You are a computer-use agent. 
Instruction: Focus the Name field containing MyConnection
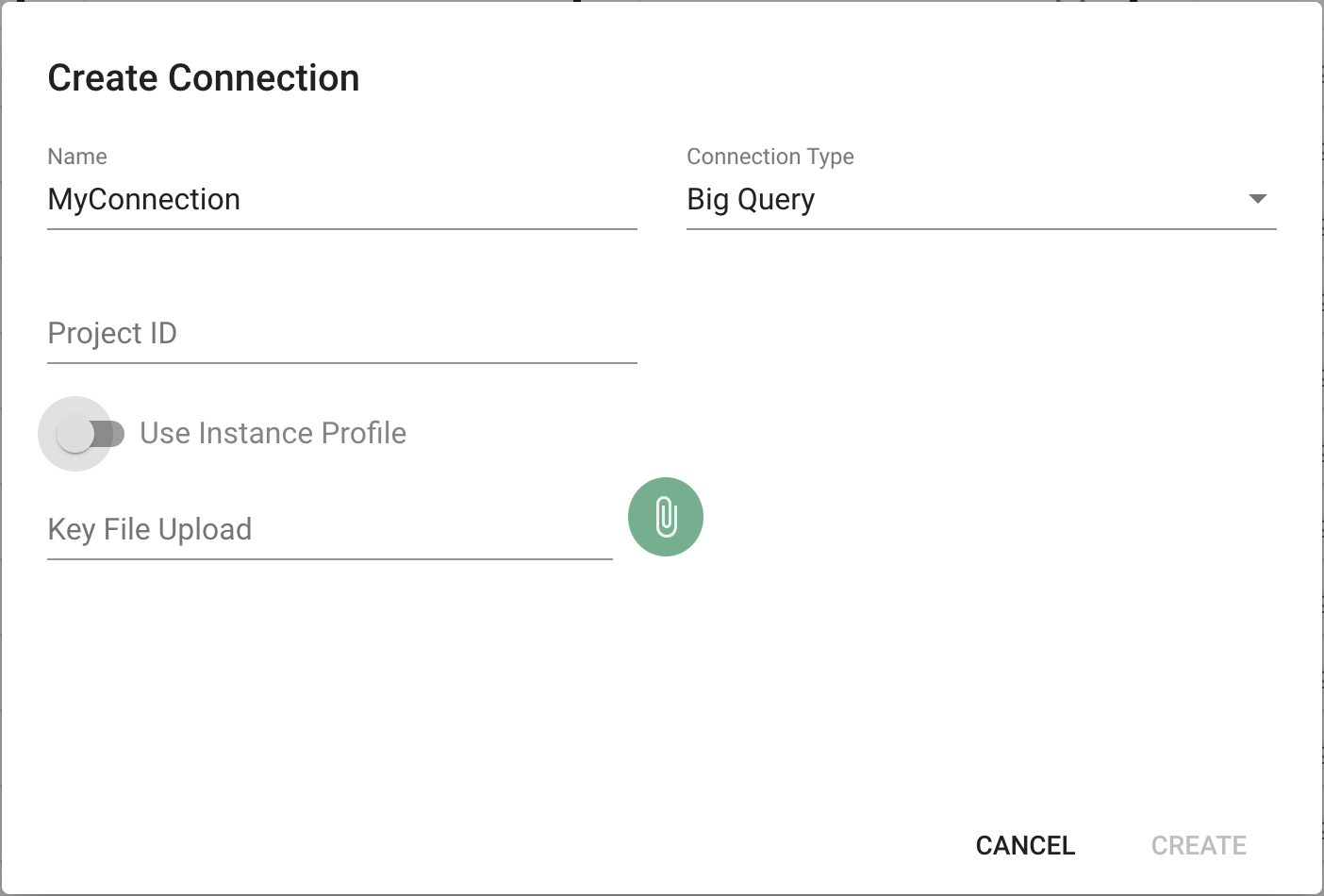pos(342,199)
